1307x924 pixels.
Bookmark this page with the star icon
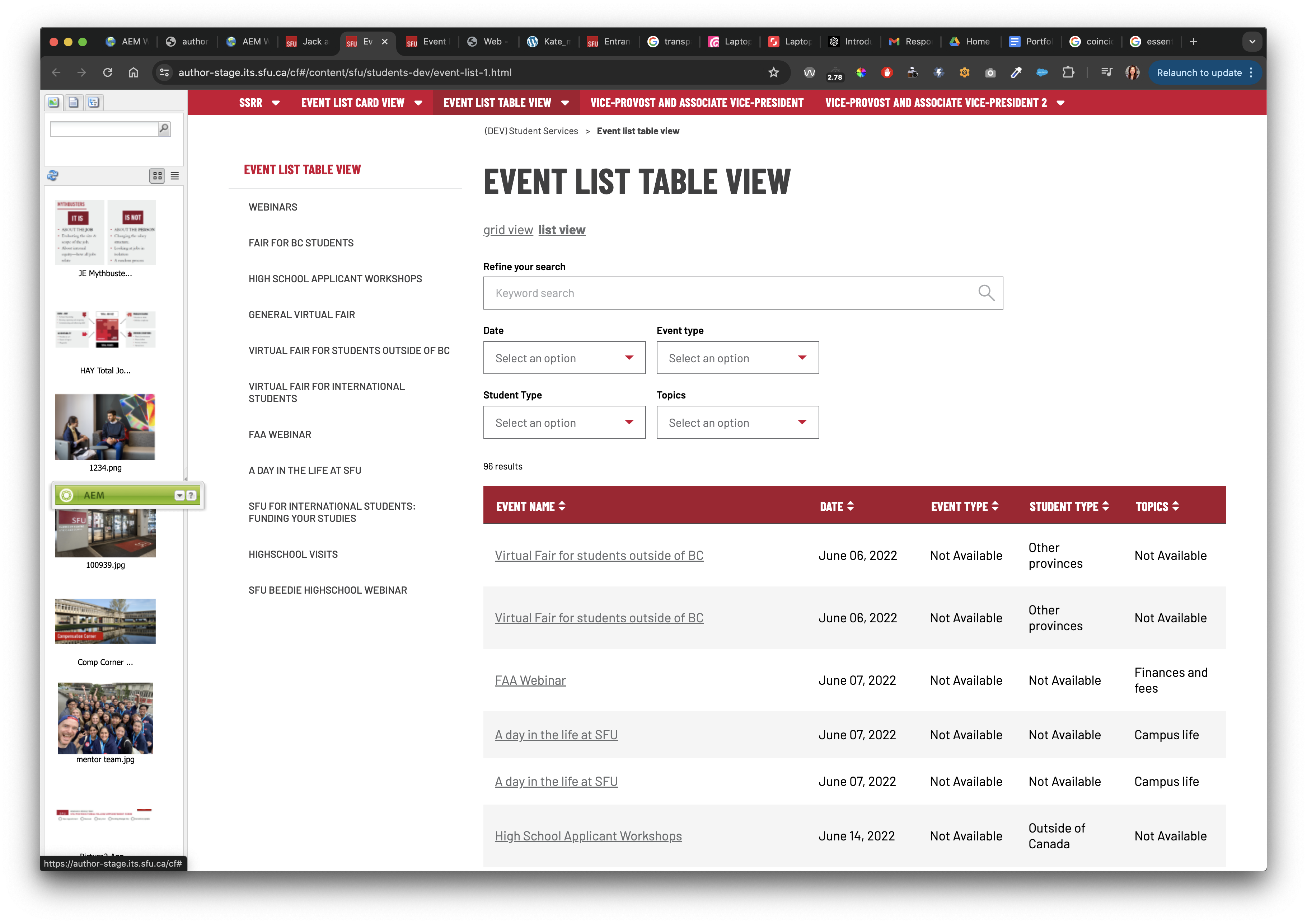(773, 72)
